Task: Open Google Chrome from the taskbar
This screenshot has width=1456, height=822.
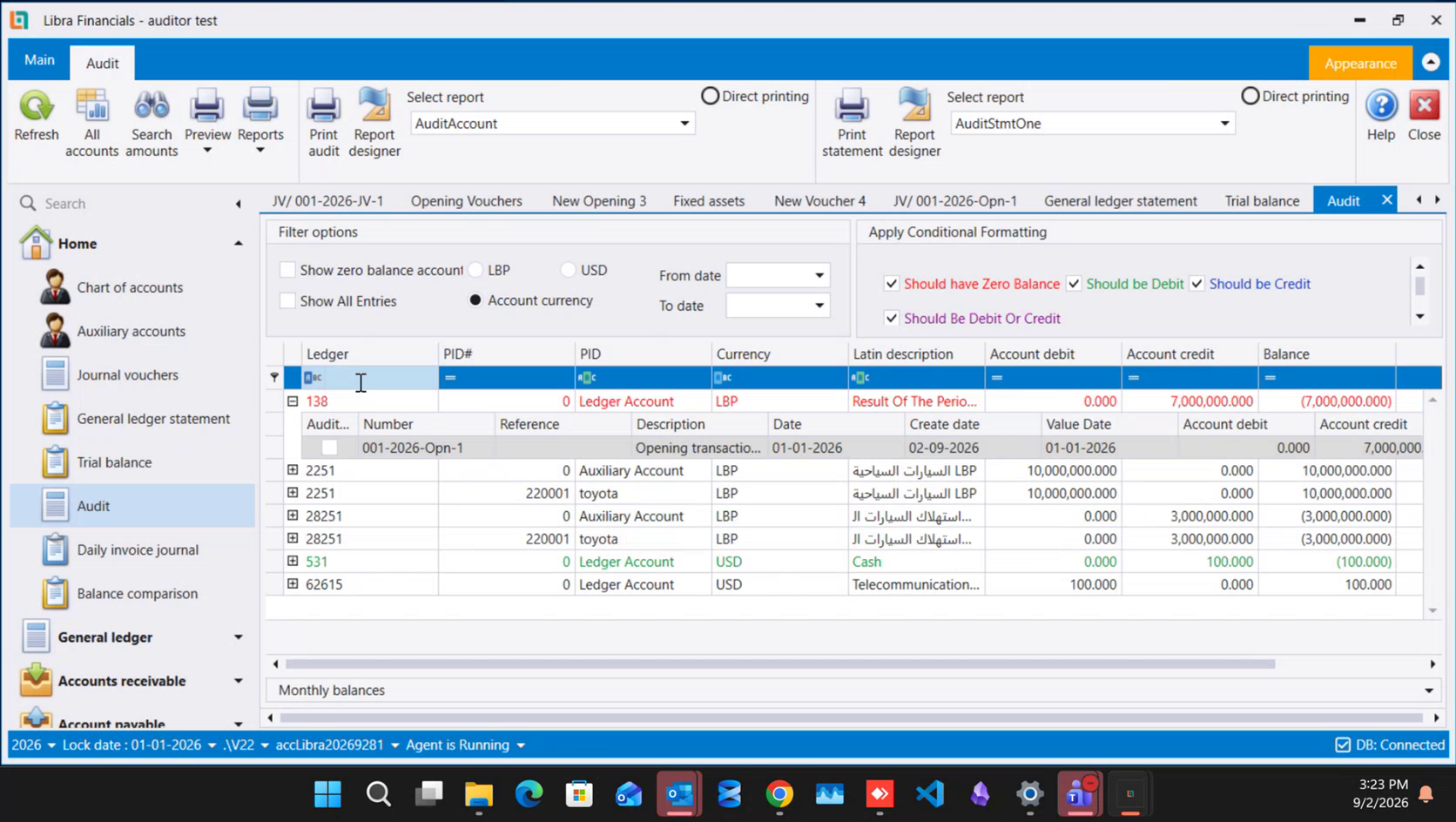Action: tap(779, 794)
